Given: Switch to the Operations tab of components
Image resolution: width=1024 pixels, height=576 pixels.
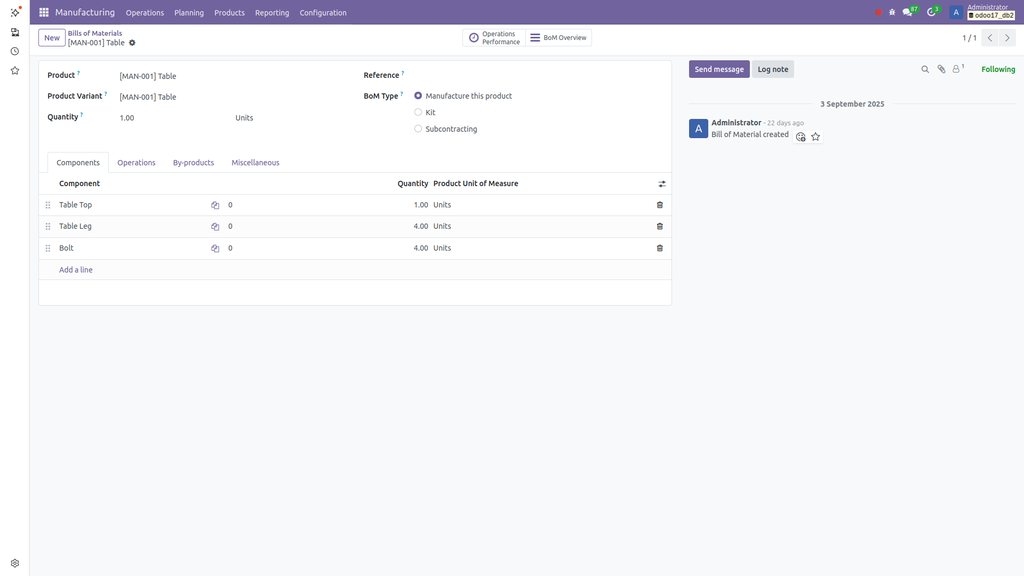Looking at the screenshot, I should point(136,162).
